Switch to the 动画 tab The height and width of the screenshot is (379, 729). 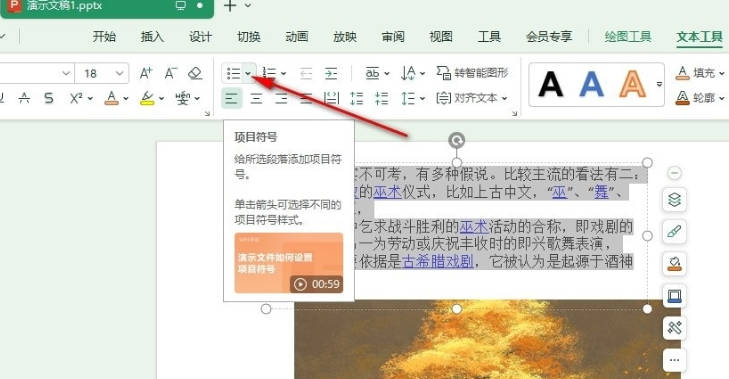point(297,36)
